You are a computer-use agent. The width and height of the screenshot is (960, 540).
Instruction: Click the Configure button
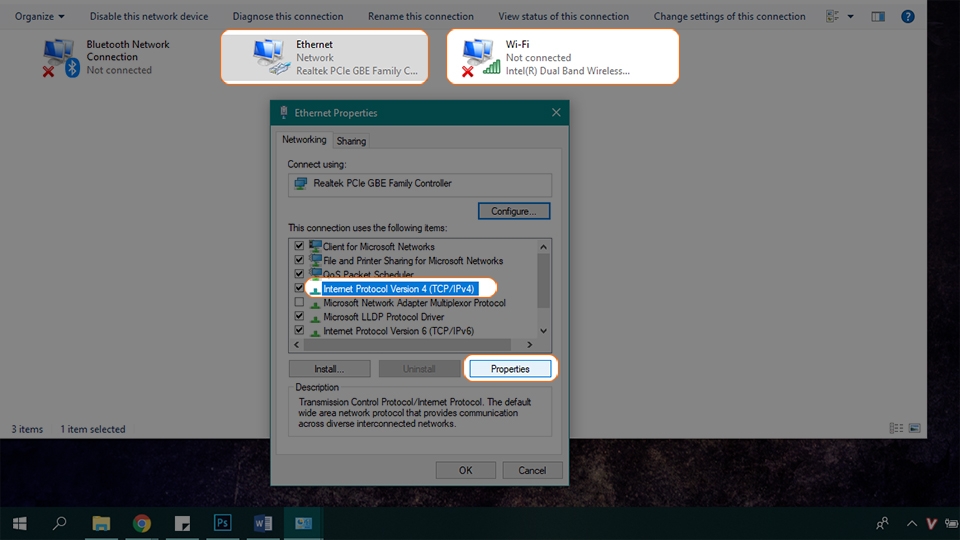[x=514, y=211]
